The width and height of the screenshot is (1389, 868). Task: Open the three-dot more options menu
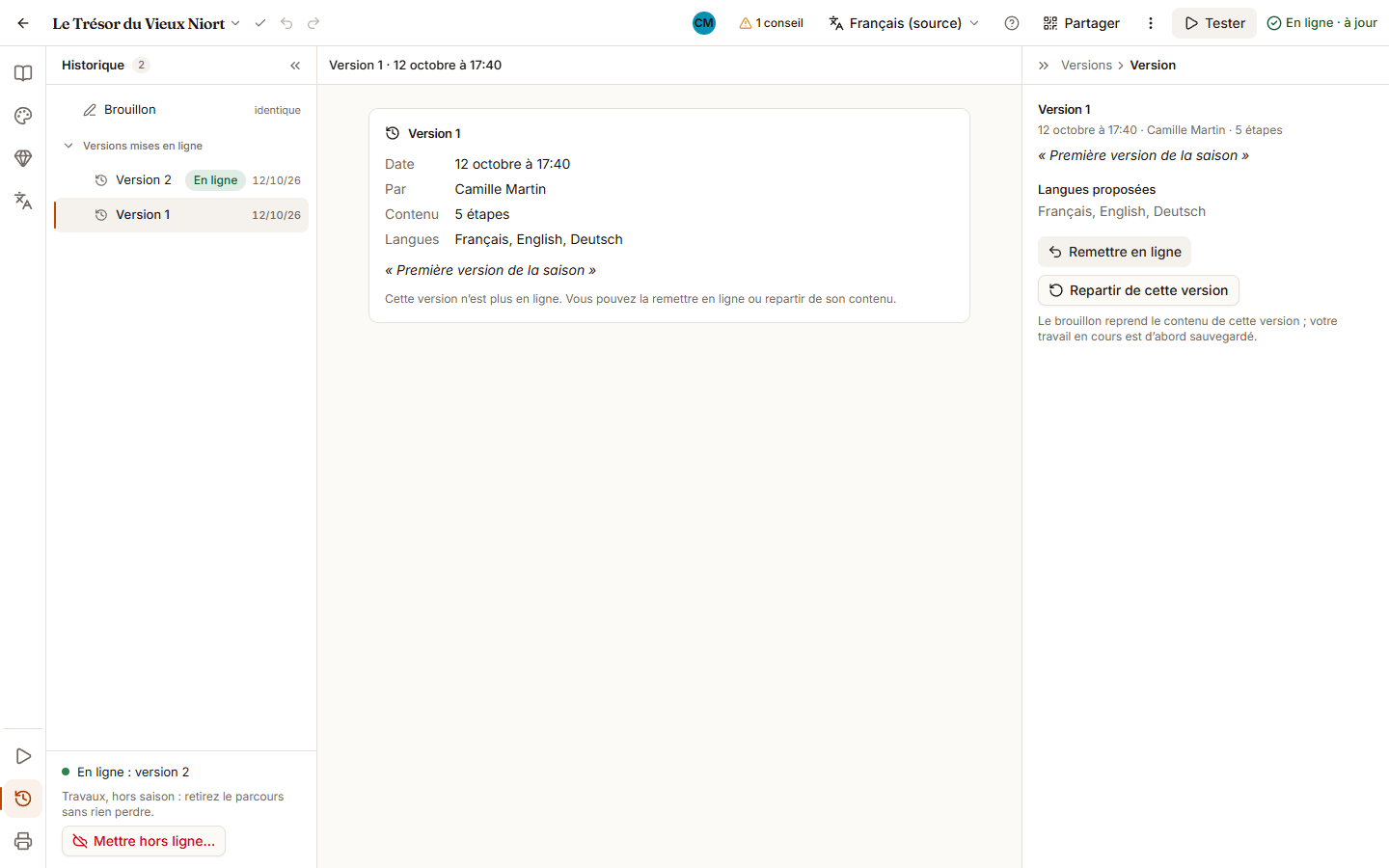(1151, 23)
